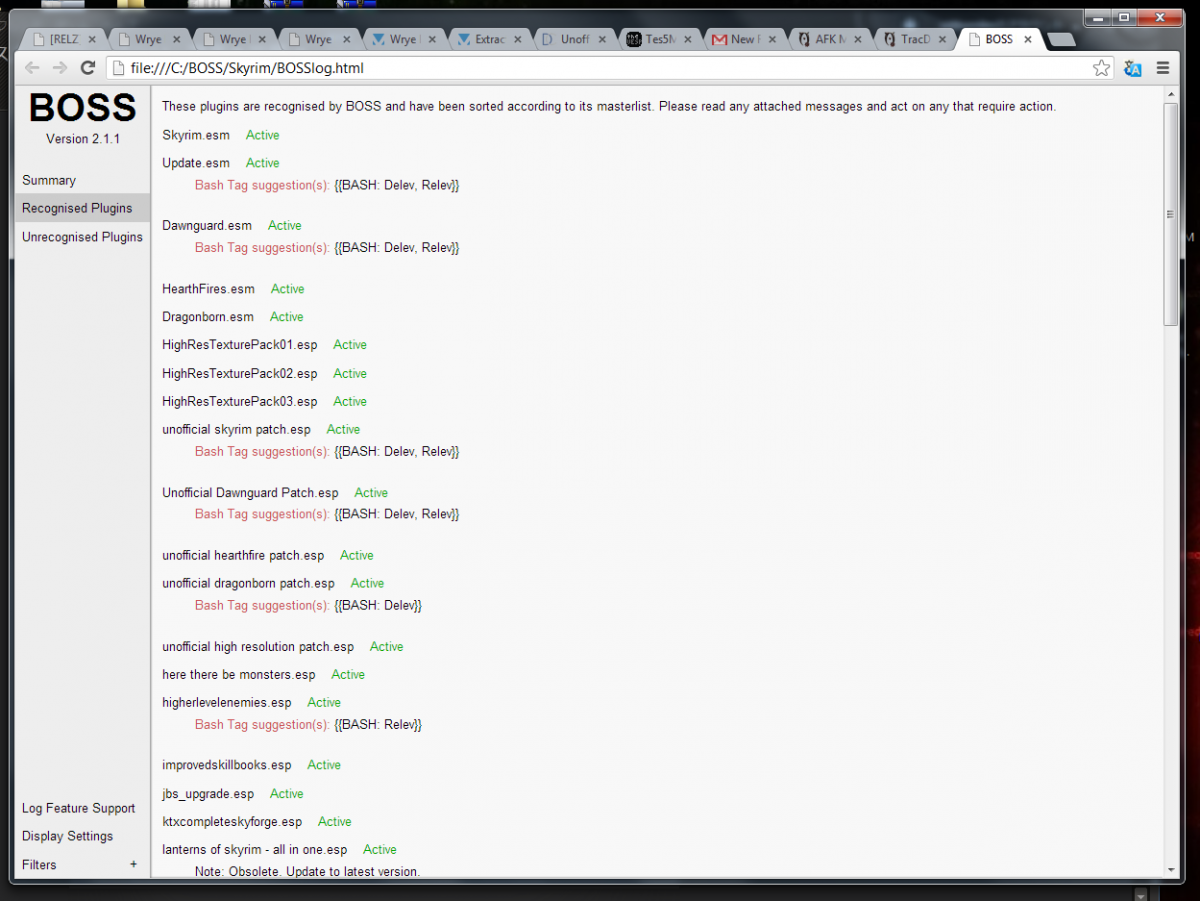1200x901 pixels.
Task: Click unofficial skyrim patch.esp entry
Action: click(x=236, y=430)
